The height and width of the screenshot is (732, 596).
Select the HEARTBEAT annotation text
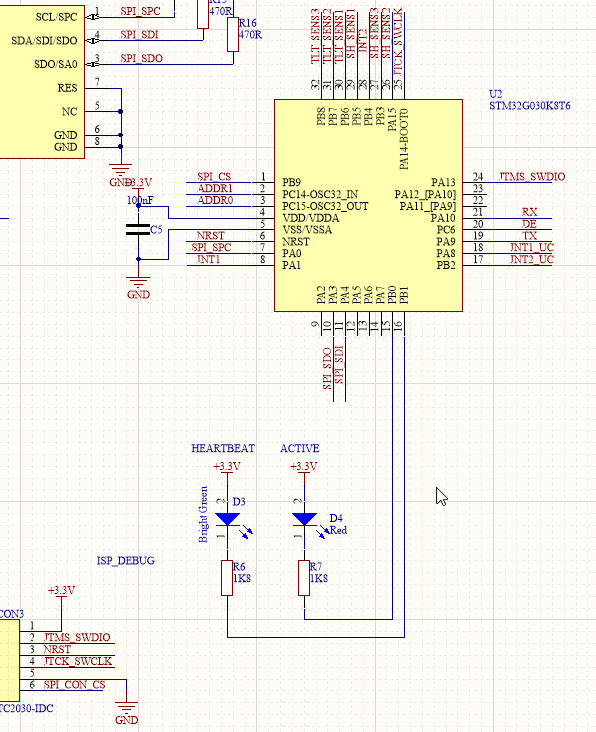[x=223, y=448]
